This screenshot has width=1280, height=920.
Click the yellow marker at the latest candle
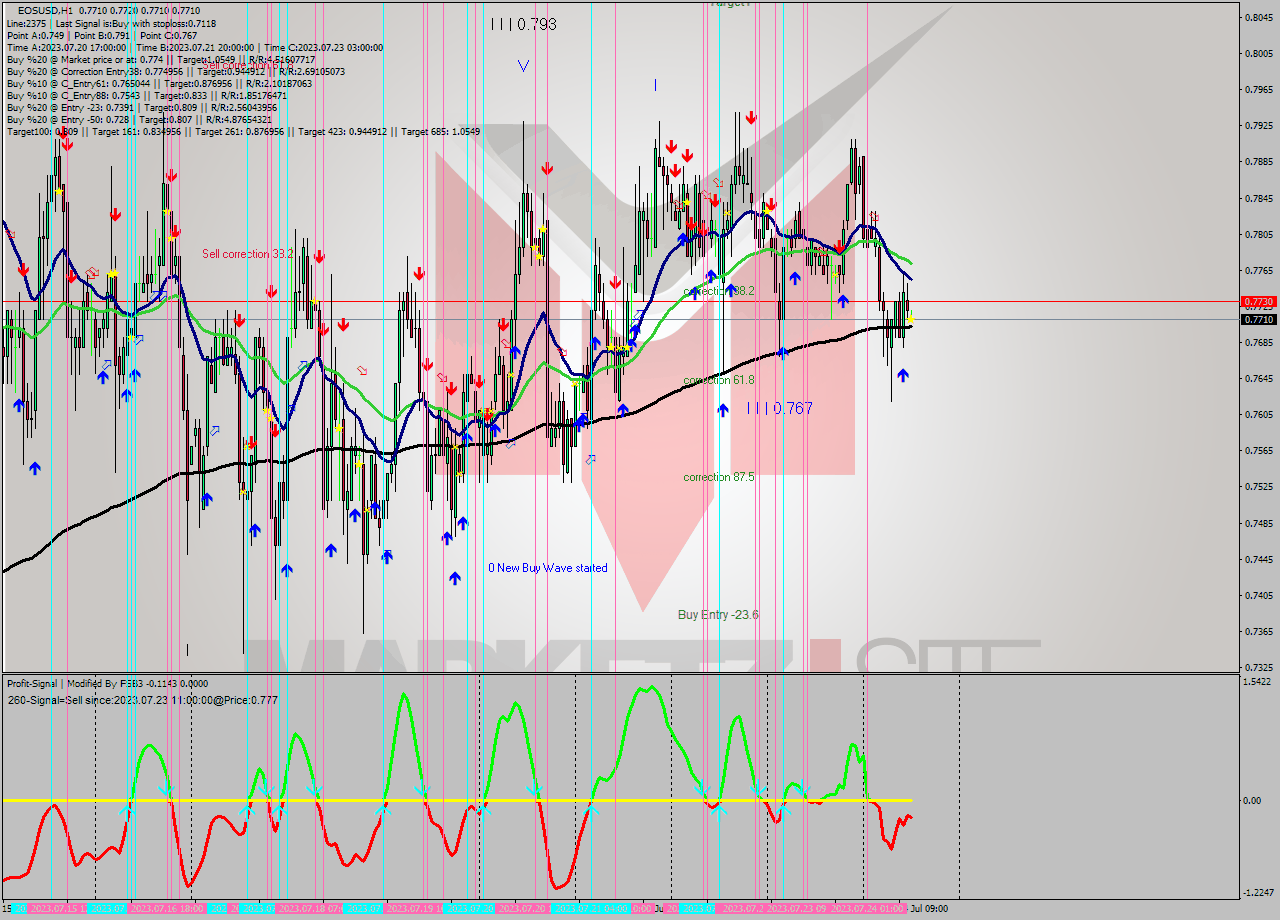(910, 319)
